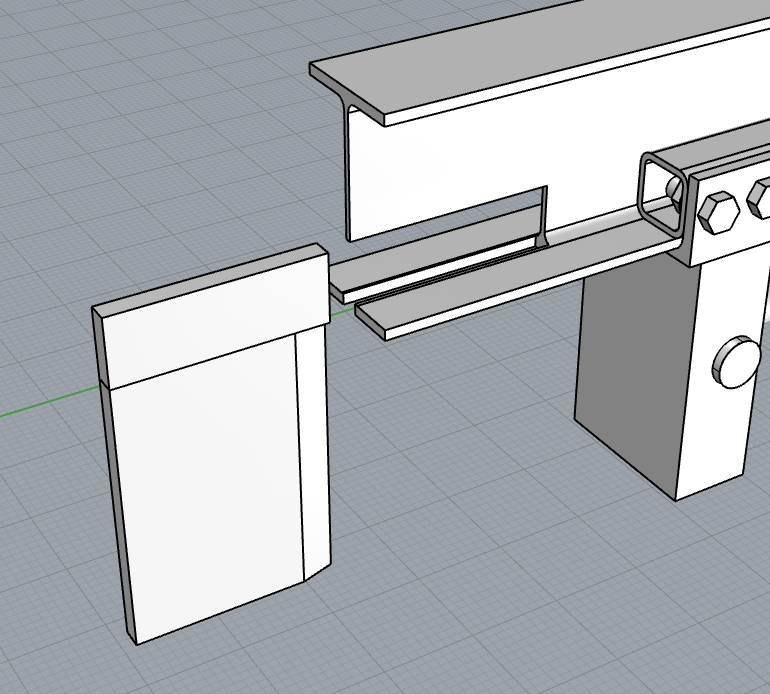Pick the chamfered bottom corner of the left plate

tap(316, 574)
